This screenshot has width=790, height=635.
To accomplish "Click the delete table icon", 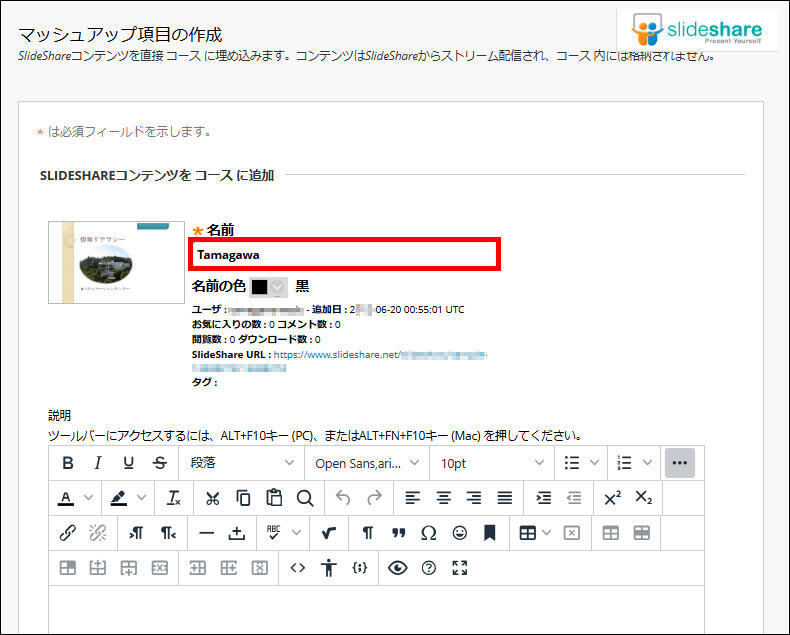I will 572,533.
